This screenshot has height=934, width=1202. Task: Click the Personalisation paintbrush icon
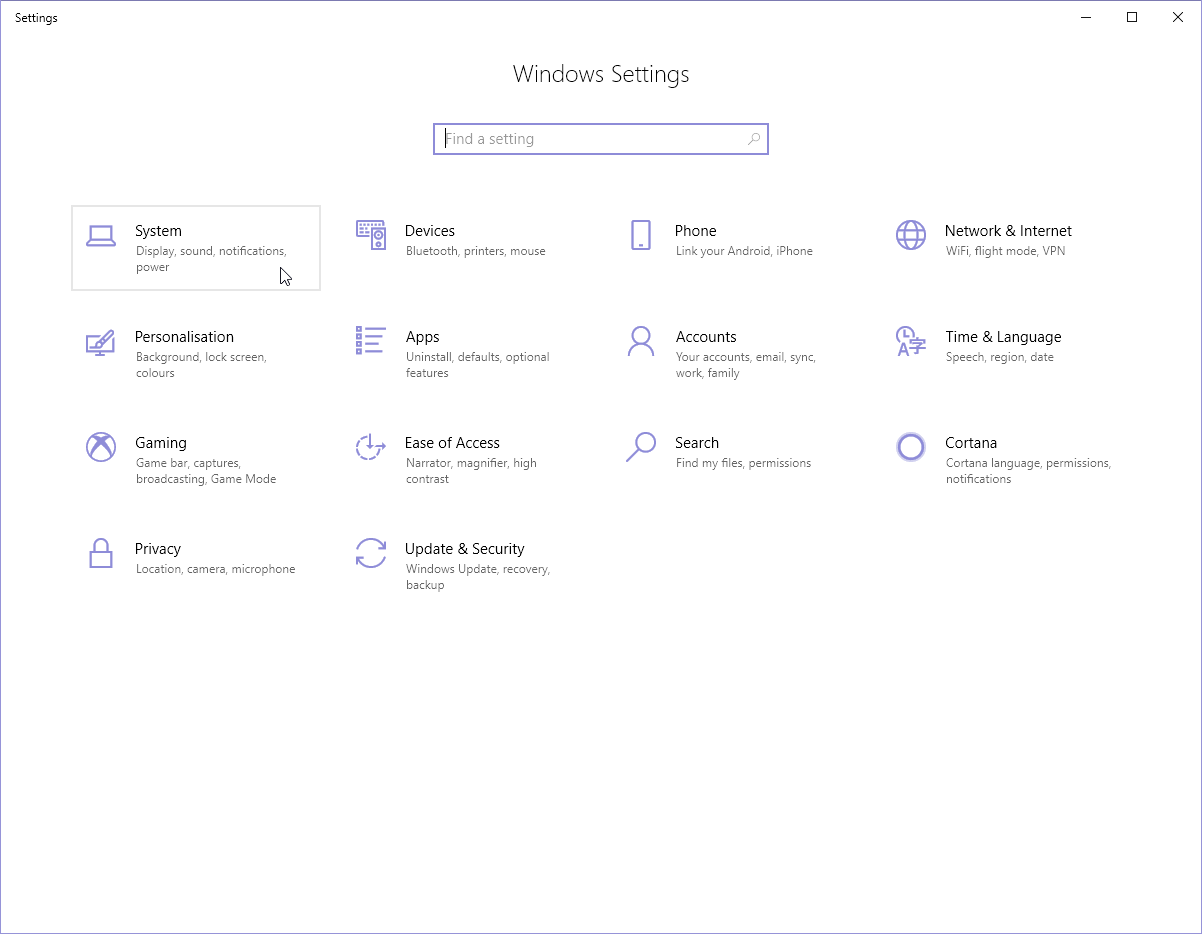100,342
